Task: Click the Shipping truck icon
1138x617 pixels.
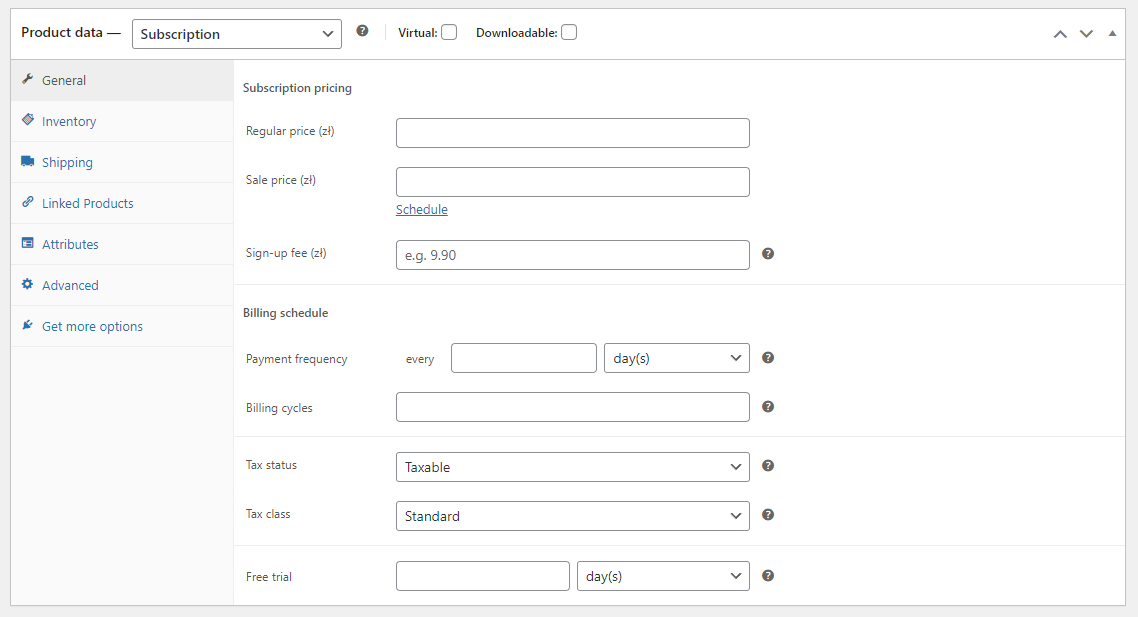Action: click(x=28, y=161)
